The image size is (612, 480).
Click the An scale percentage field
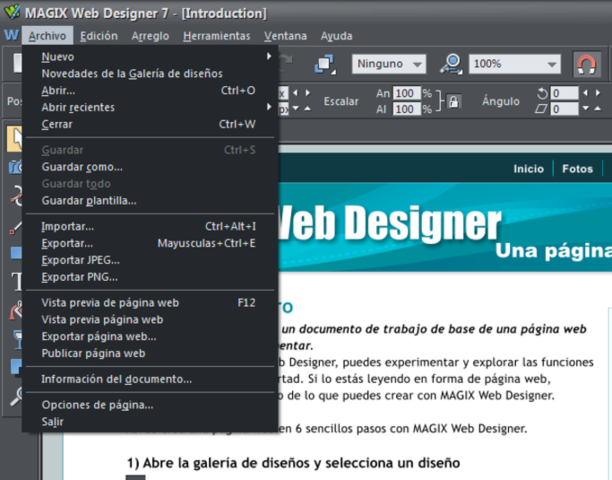coord(407,93)
